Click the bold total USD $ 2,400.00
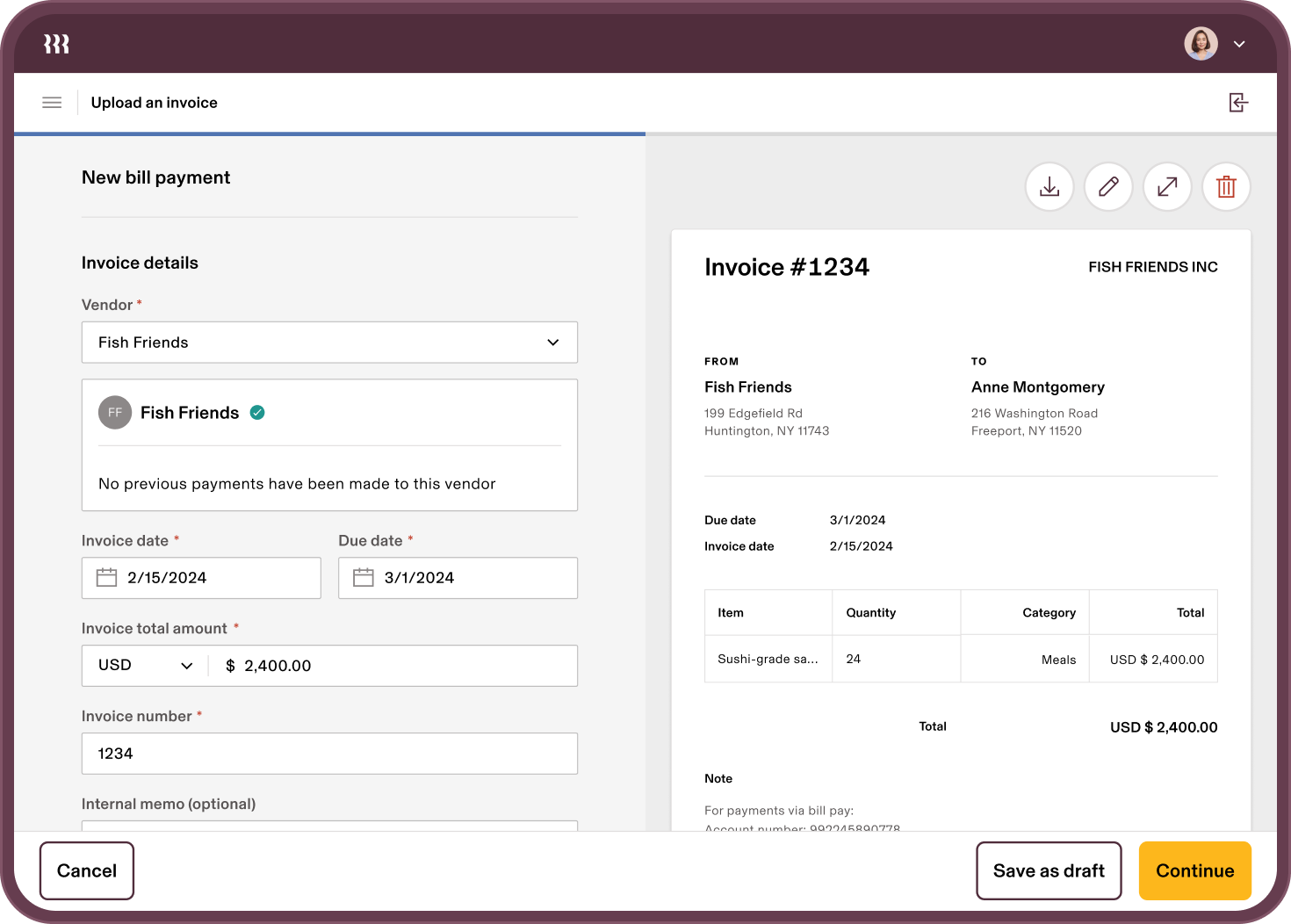The height and width of the screenshot is (924, 1291). (x=1164, y=727)
